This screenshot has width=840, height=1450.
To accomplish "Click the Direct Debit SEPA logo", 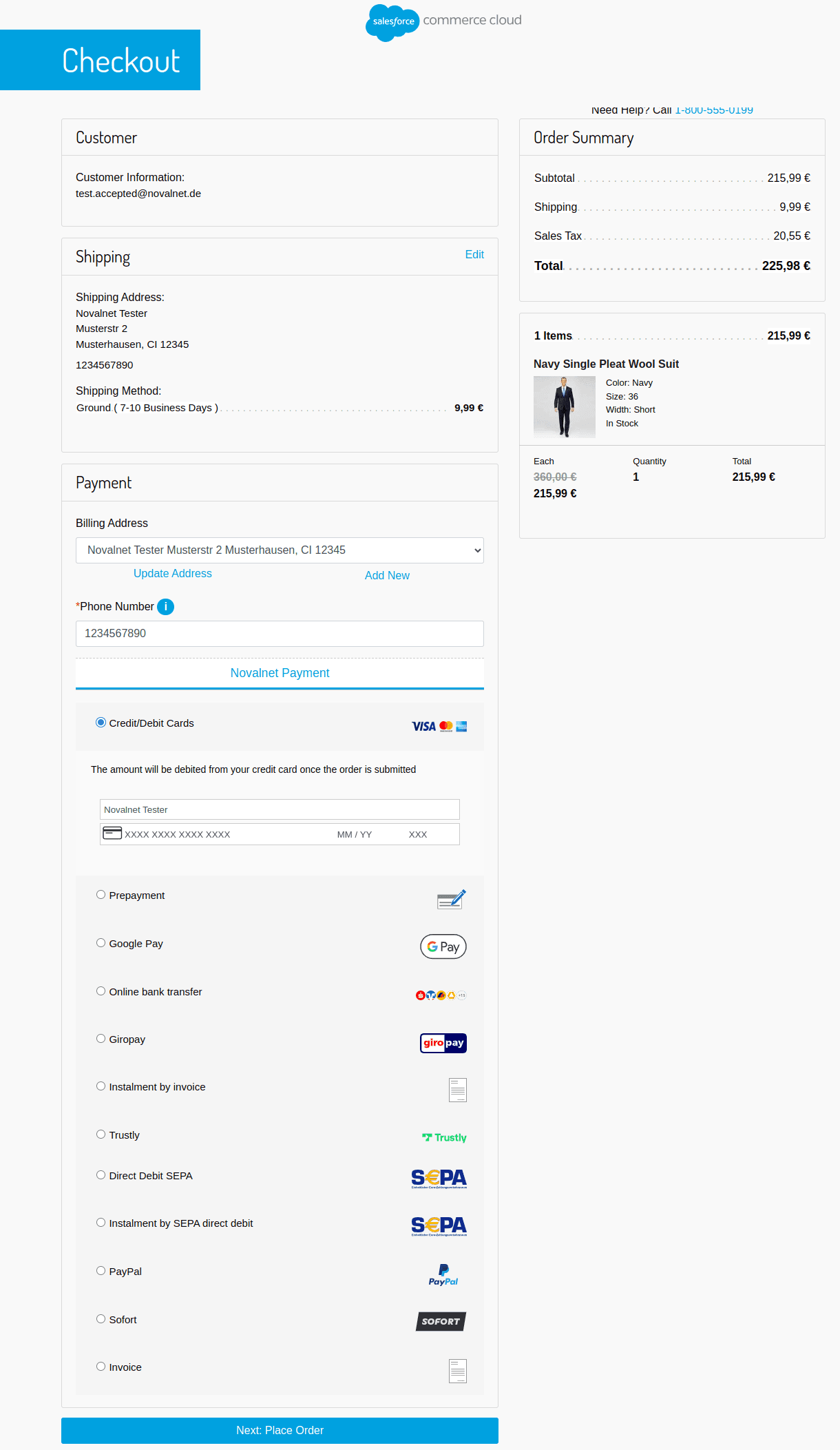I will pos(439,1179).
